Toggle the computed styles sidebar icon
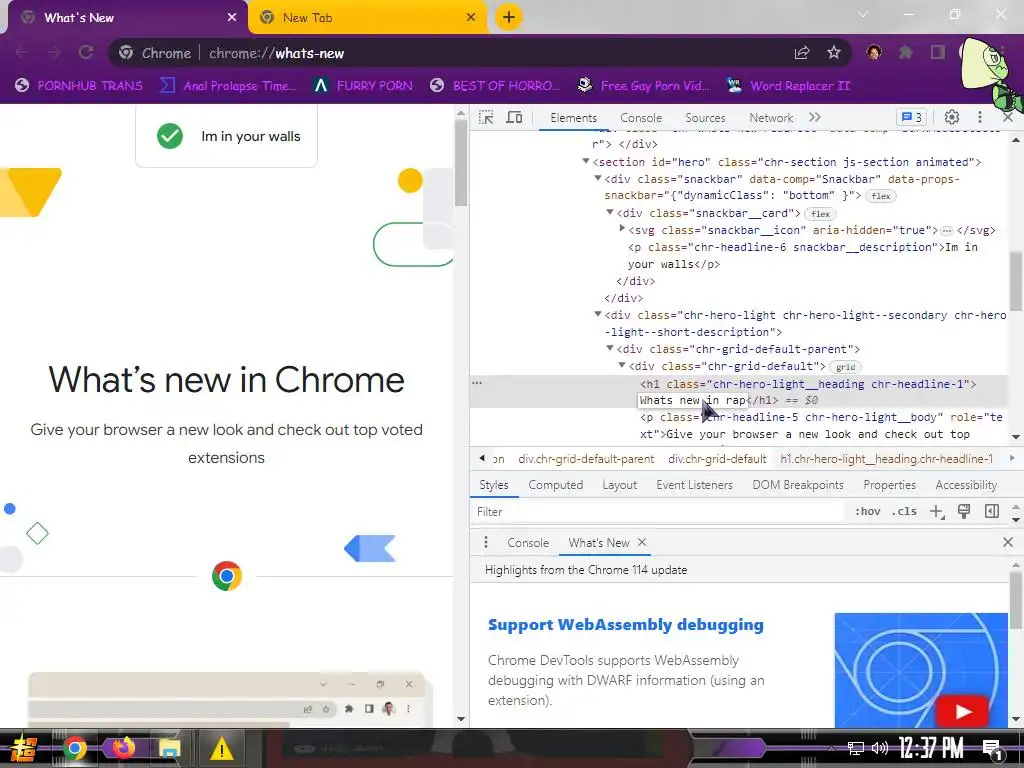Viewport: 1024px width, 768px height. [x=991, y=511]
